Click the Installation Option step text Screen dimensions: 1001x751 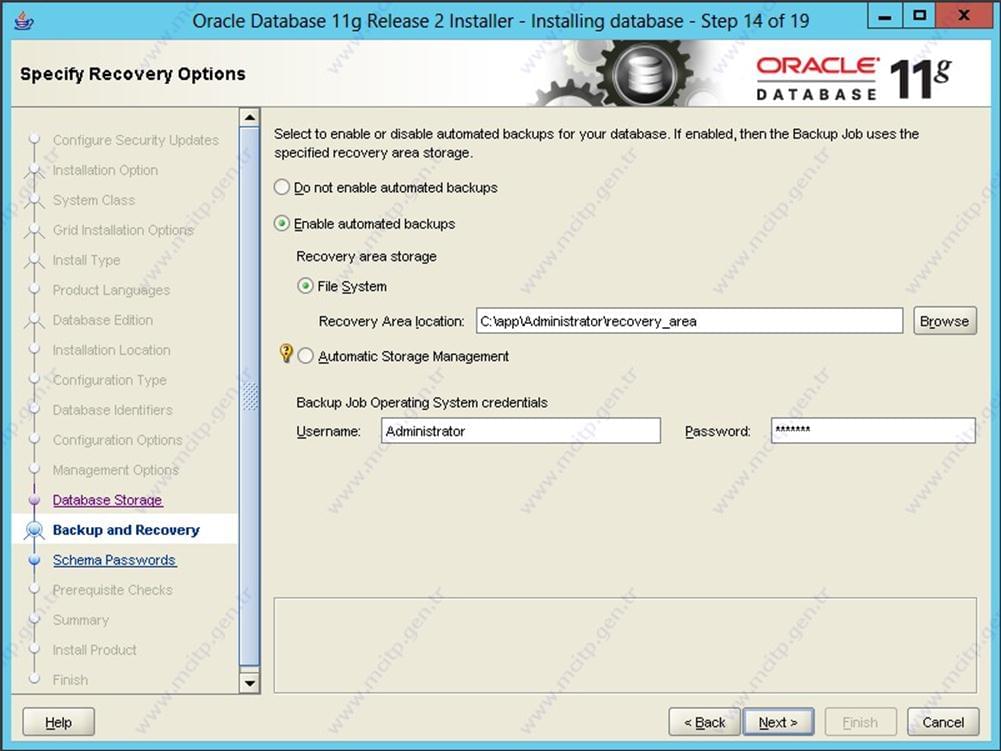point(105,170)
